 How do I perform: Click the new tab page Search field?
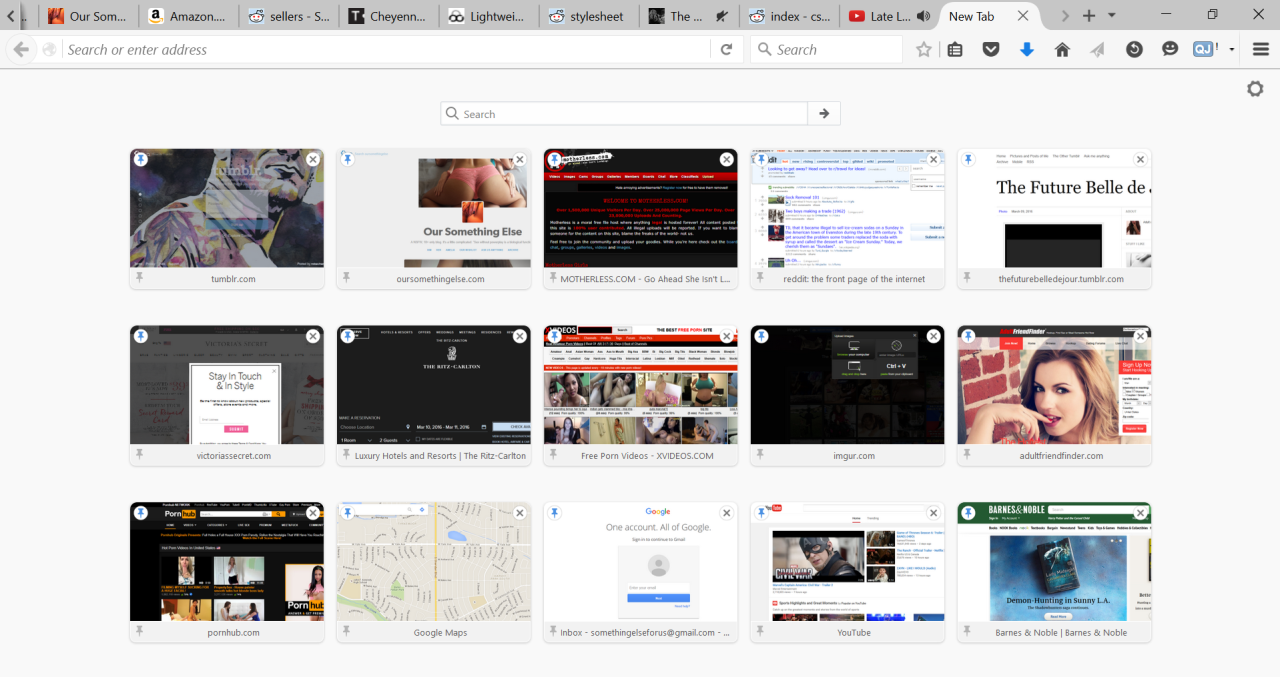click(x=624, y=114)
